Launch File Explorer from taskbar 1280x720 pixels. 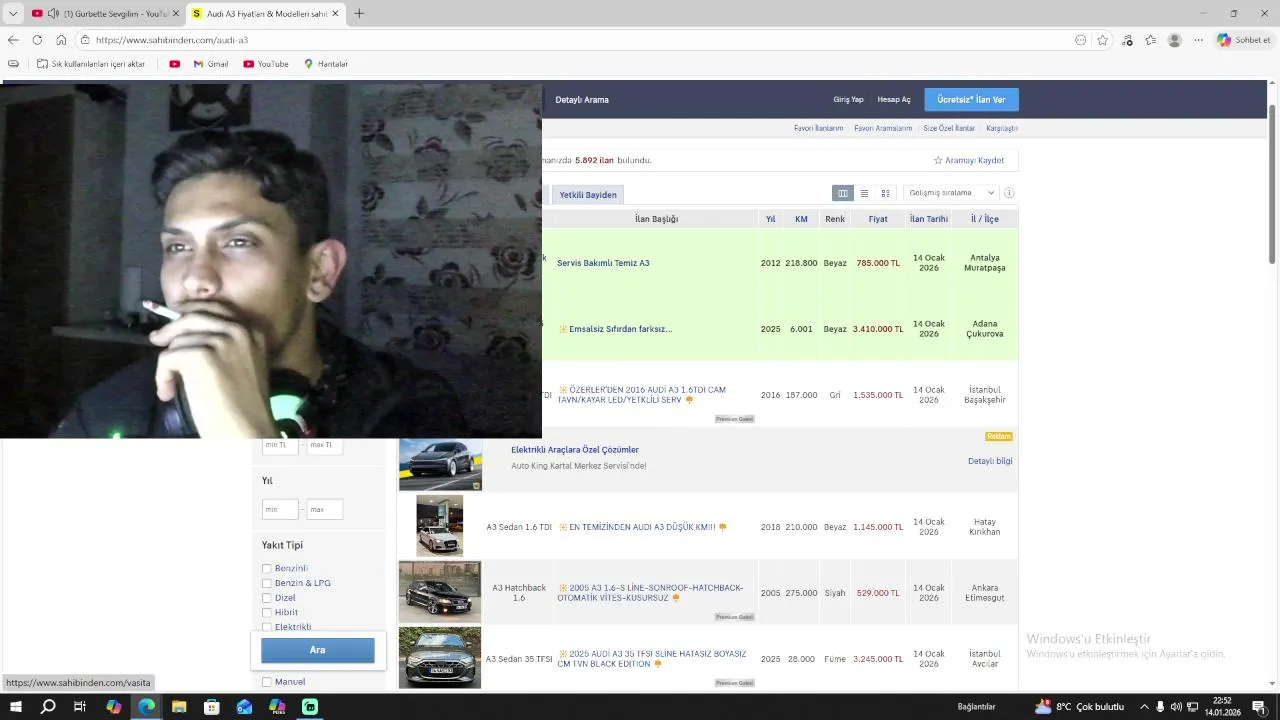tap(179, 707)
